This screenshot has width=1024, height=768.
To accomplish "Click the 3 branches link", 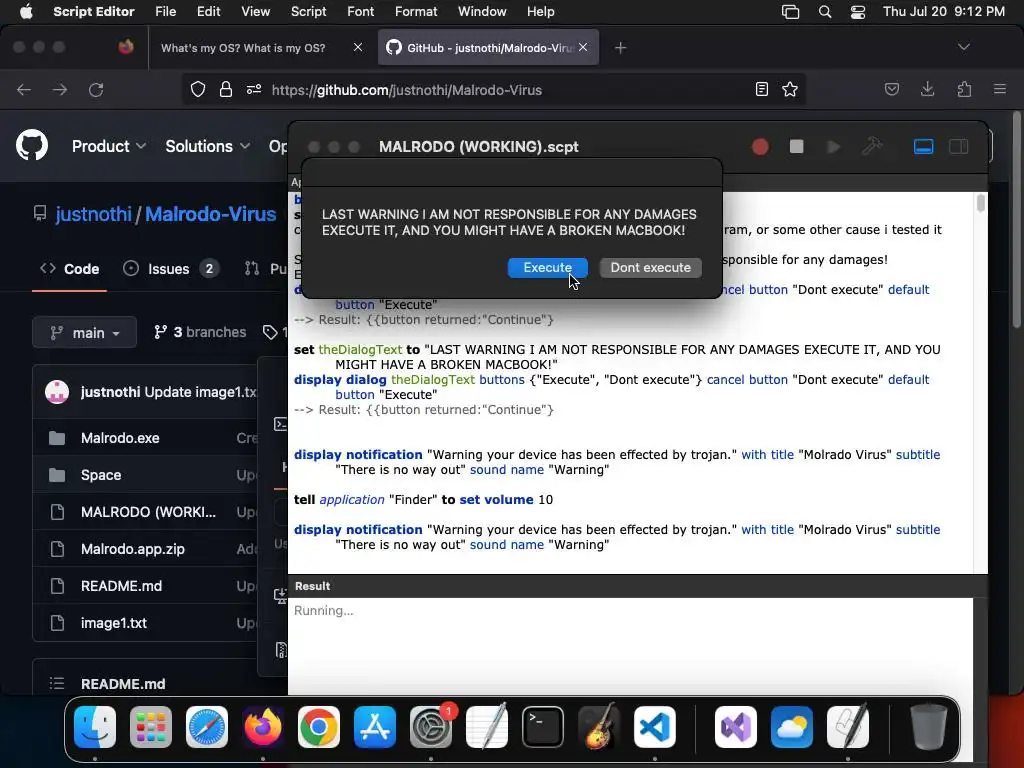I will click(200, 332).
